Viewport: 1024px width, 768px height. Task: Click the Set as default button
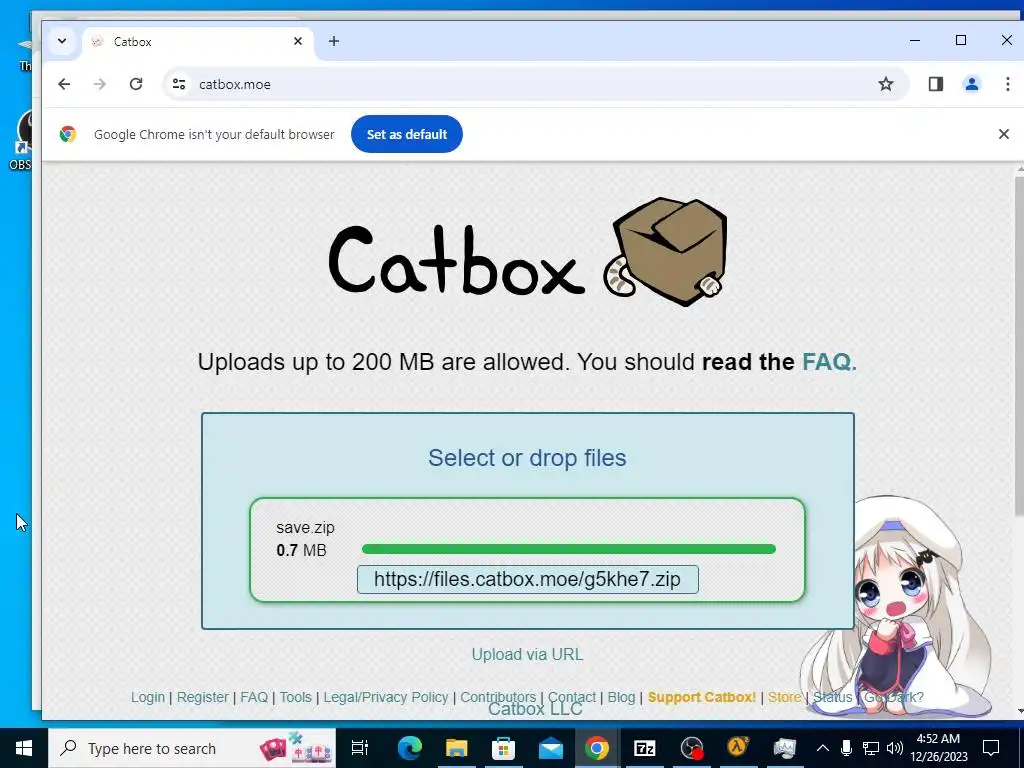point(407,134)
